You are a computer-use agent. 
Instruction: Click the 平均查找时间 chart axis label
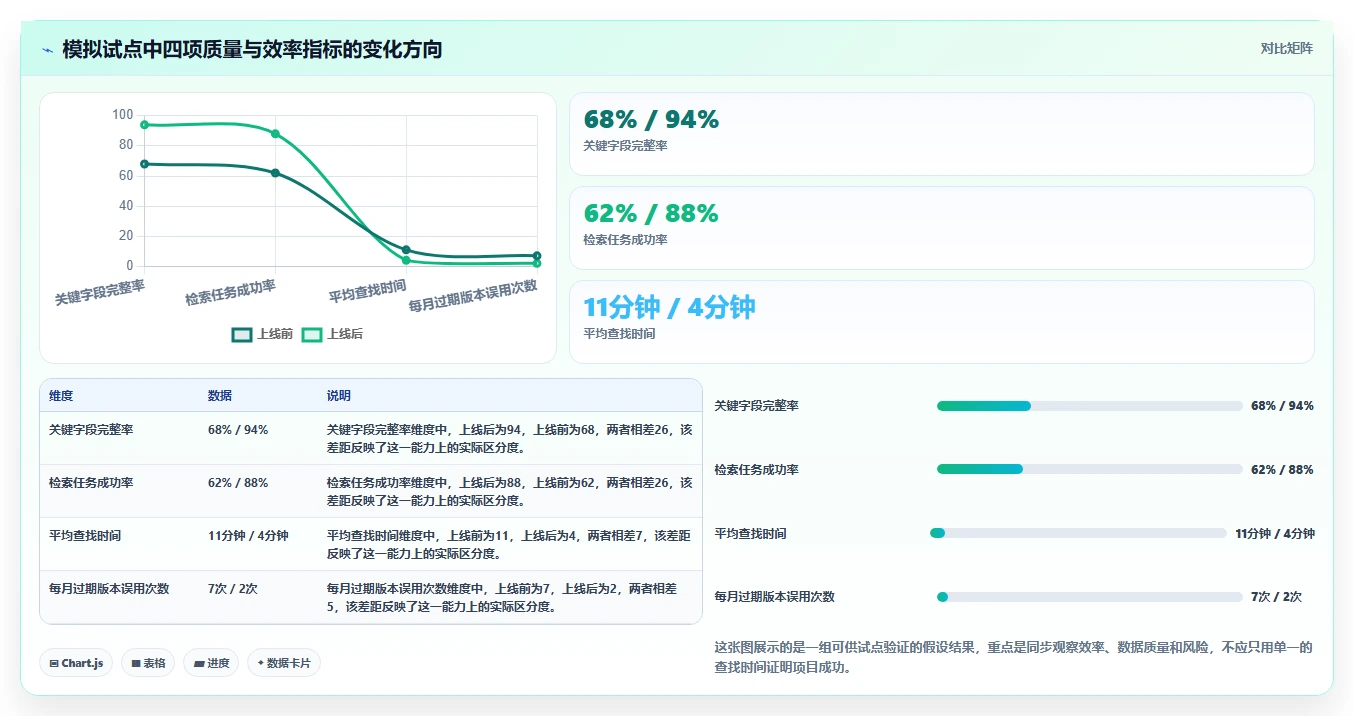(x=367, y=291)
